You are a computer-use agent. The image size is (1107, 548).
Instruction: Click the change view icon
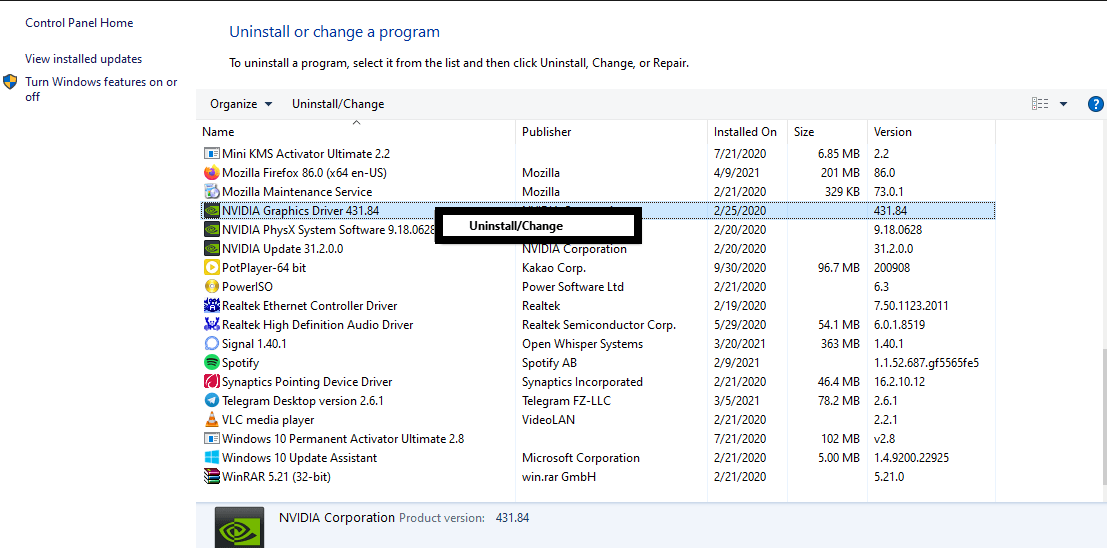tap(1040, 104)
